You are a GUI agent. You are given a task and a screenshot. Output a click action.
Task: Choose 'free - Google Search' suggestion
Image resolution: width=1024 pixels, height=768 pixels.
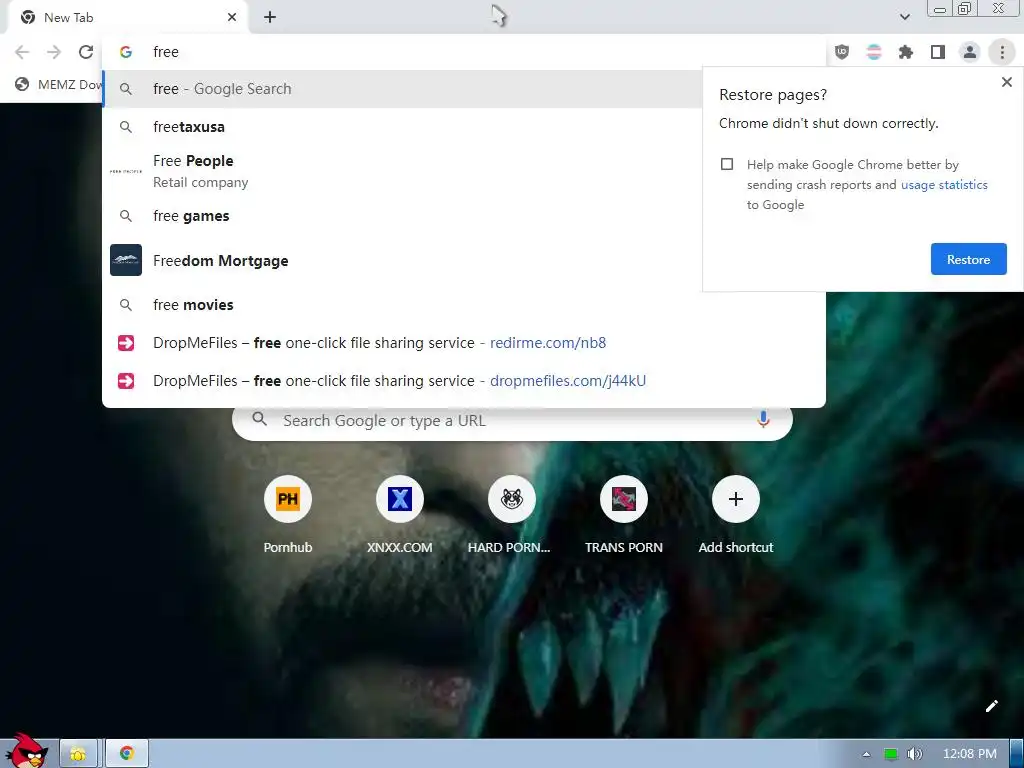click(x=402, y=89)
